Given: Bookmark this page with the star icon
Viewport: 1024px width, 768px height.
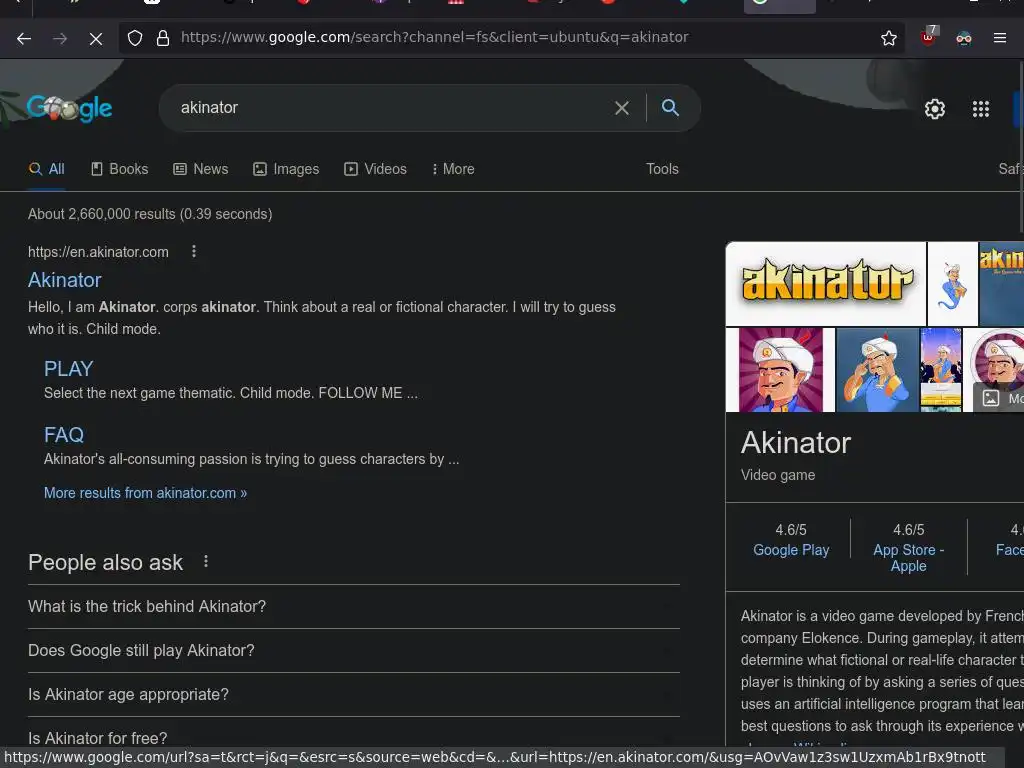Looking at the screenshot, I should click(x=888, y=38).
